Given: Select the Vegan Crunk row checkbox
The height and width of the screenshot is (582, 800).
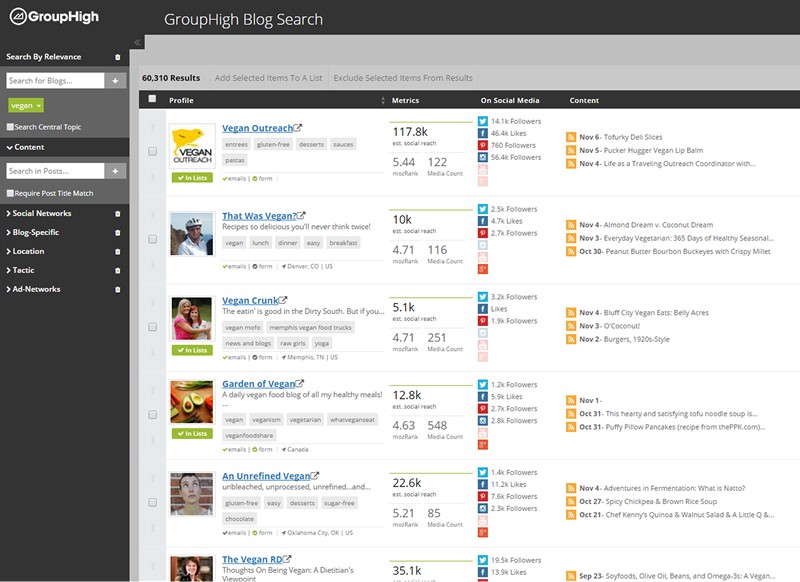Looking at the screenshot, I should coord(153,326).
